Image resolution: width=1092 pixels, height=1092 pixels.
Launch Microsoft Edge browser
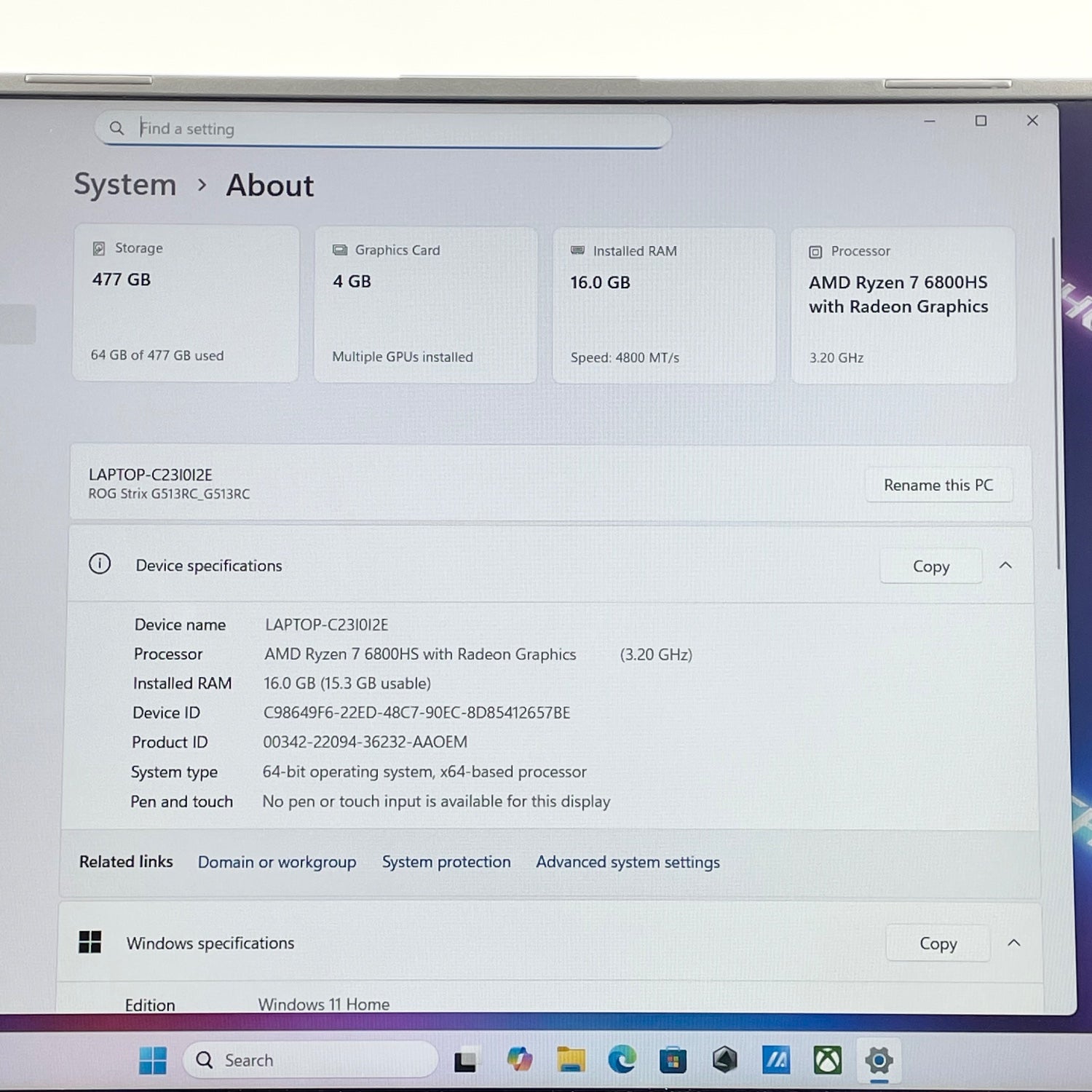[622, 1060]
